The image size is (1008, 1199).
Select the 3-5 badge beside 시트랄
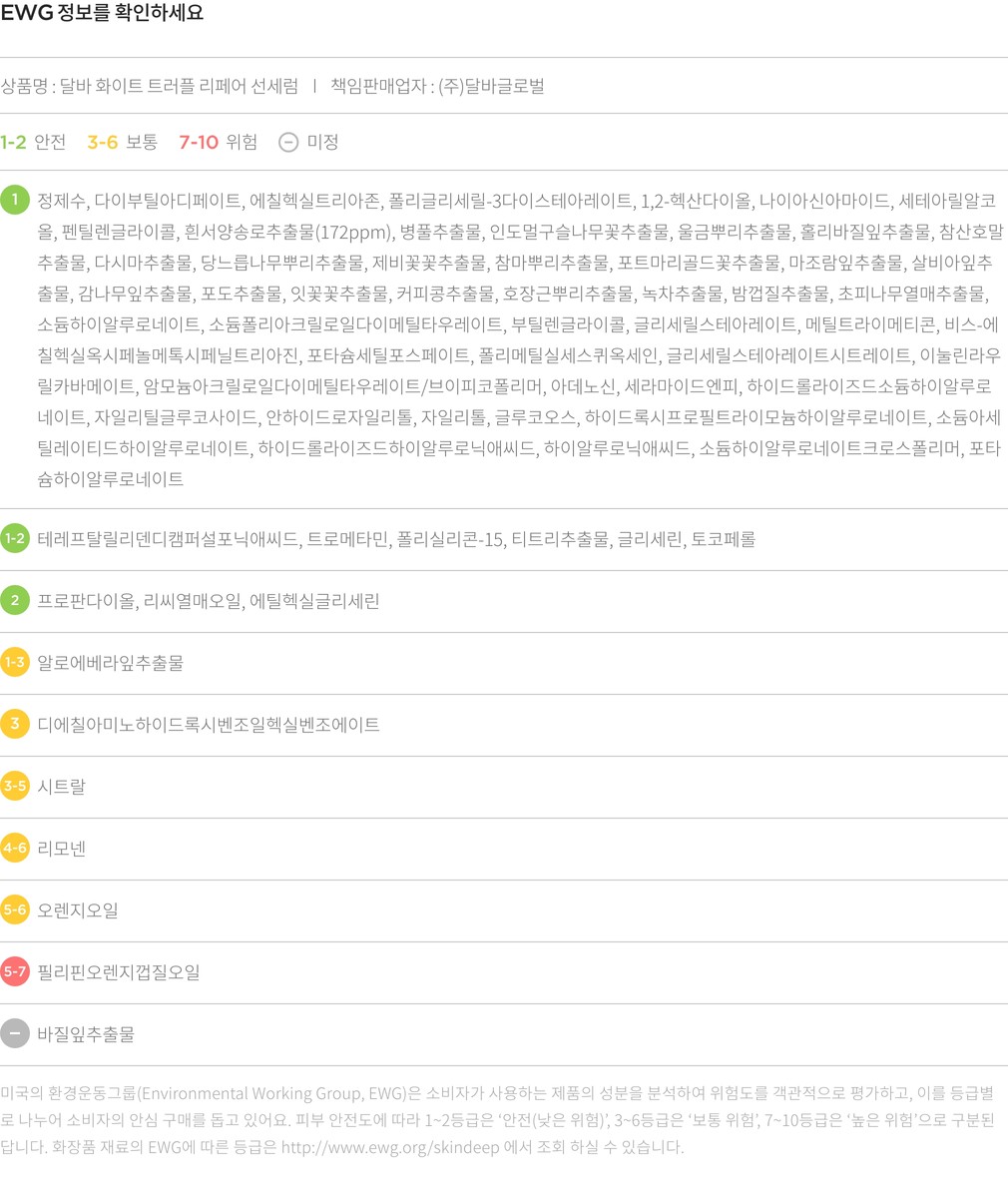pyautogui.click(x=15, y=787)
